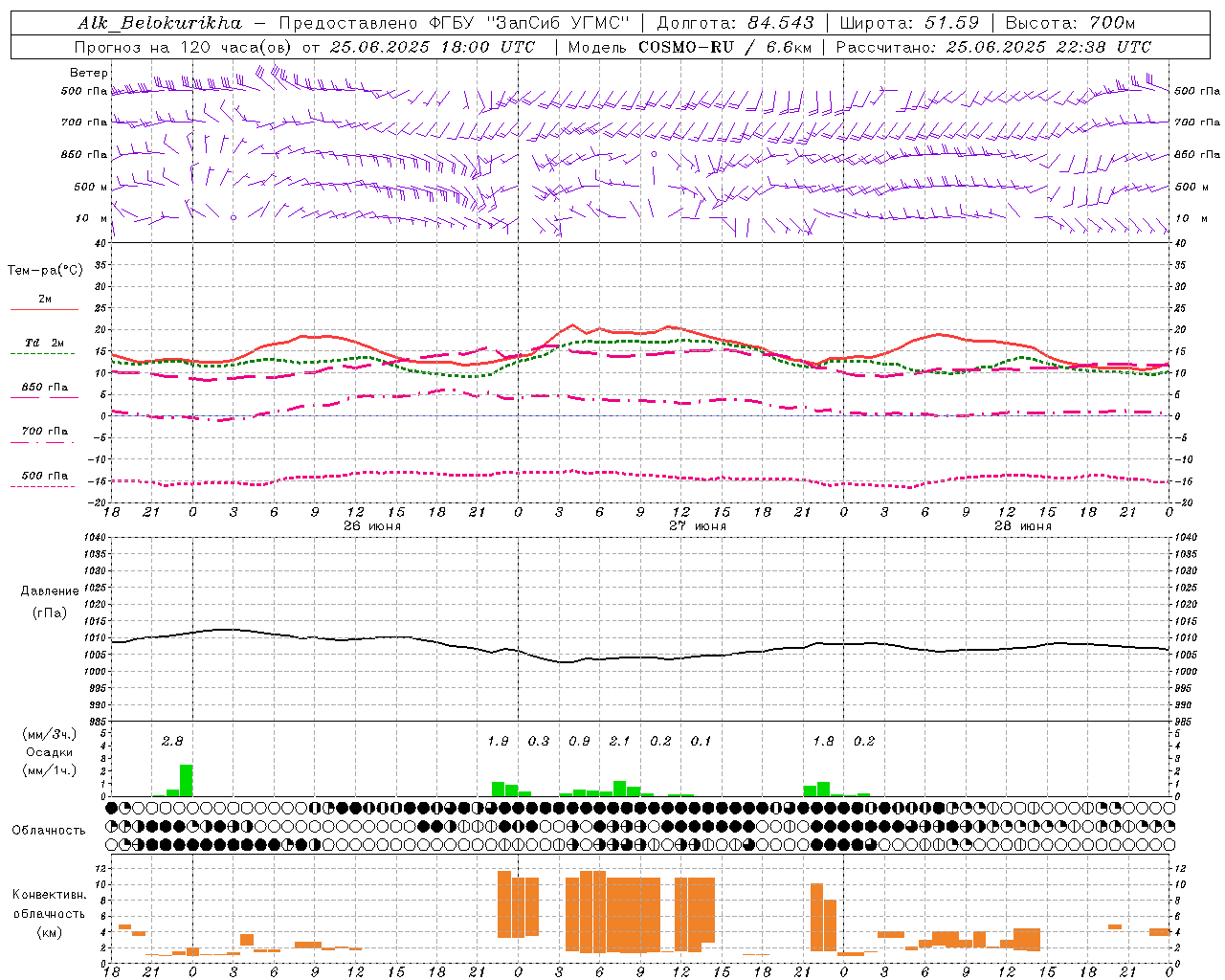Click the left '500 м' wind level label
This screenshot has width=1225, height=980.
click(91, 187)
